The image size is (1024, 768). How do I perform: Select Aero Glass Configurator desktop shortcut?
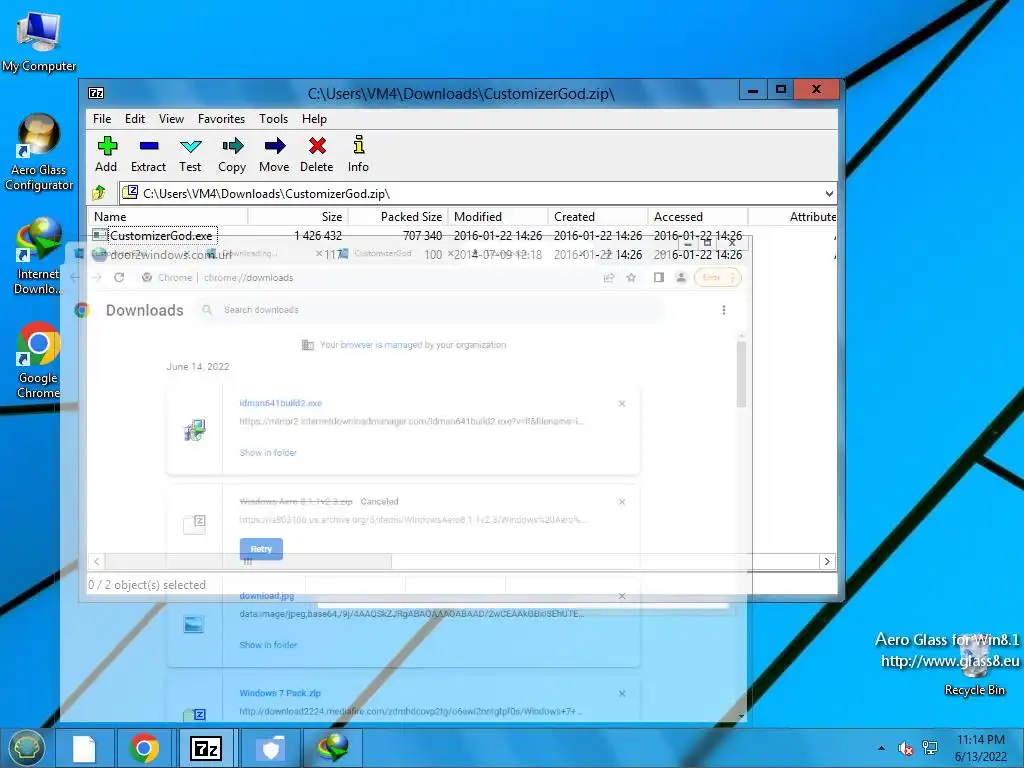click(39, 153)
